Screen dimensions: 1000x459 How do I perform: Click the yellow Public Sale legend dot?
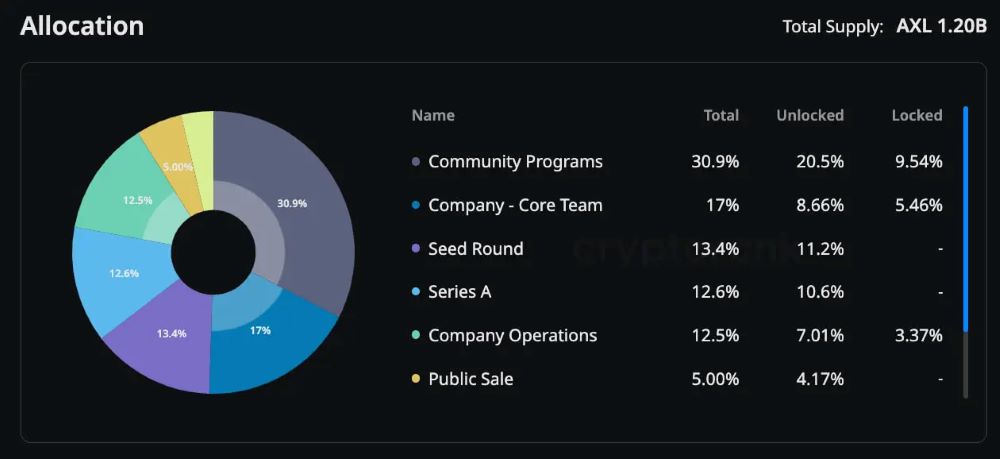tap(416, 380)
